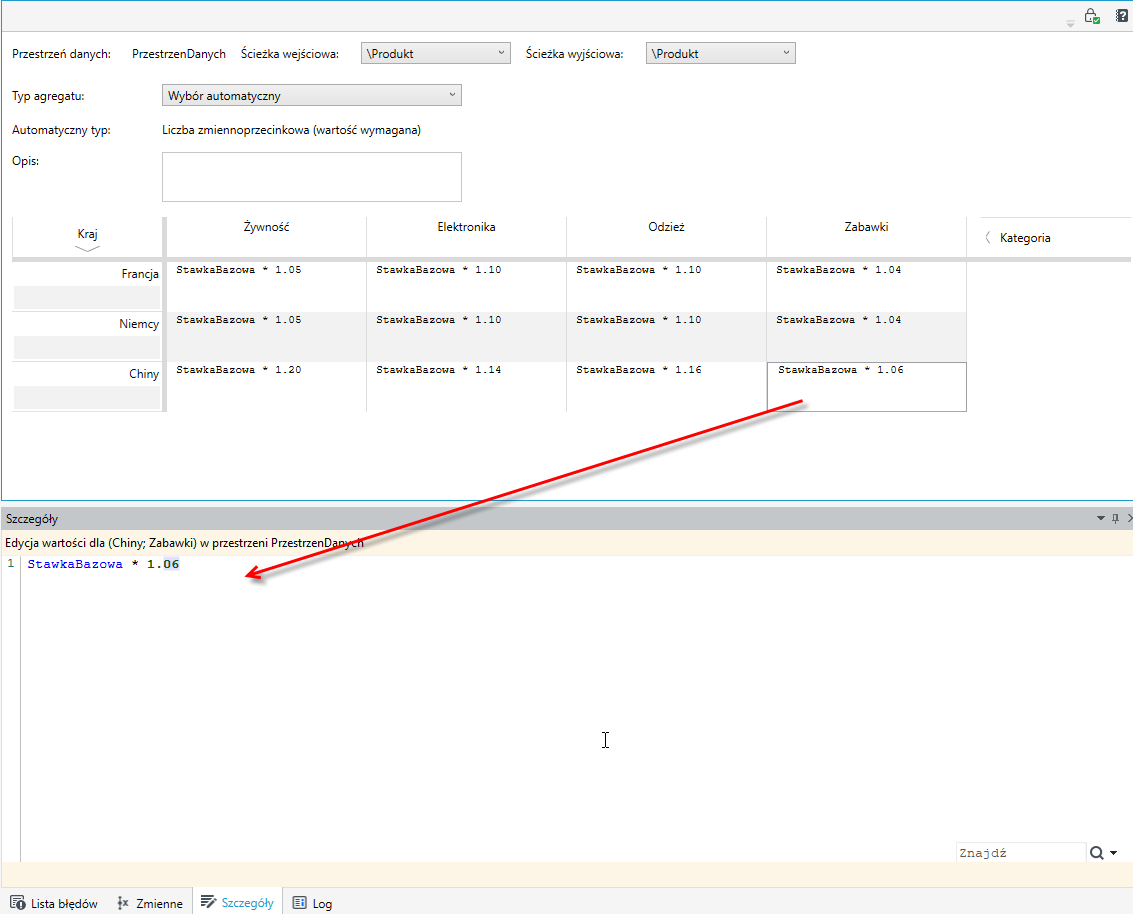Select the Zabawki column header

pyautogui.click(x=866, y=227)
